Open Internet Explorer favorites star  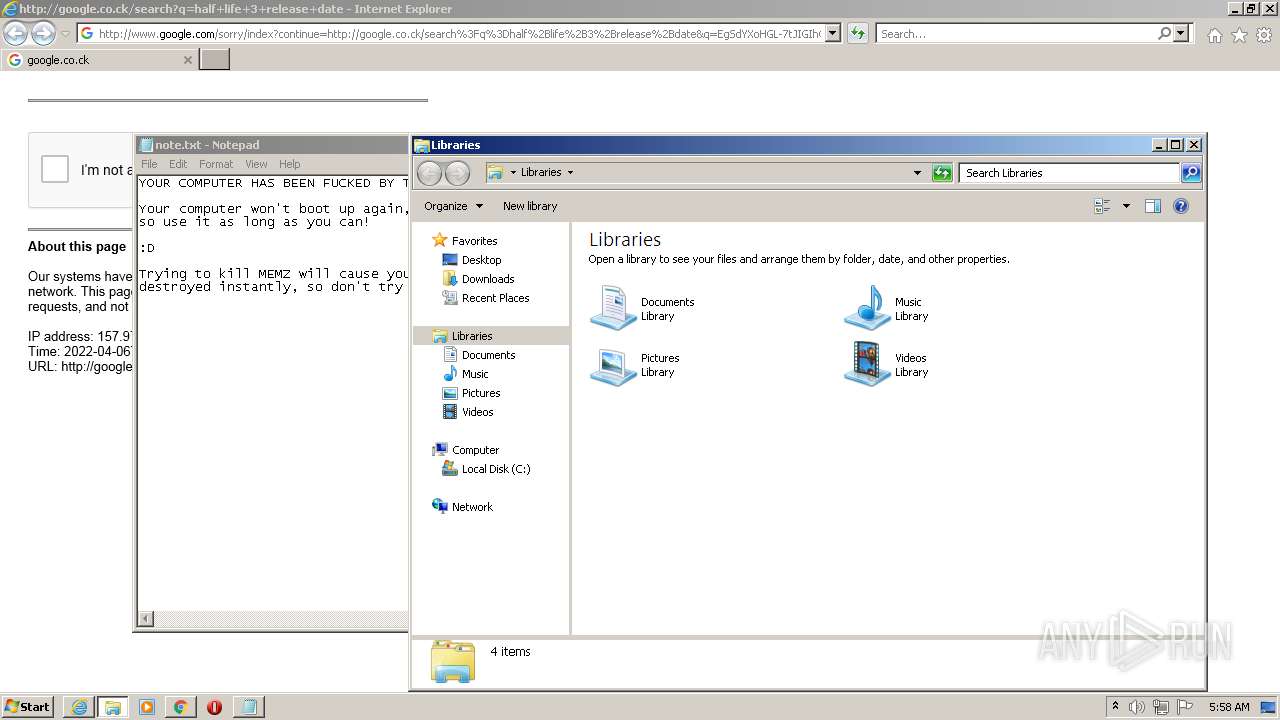1239,35
